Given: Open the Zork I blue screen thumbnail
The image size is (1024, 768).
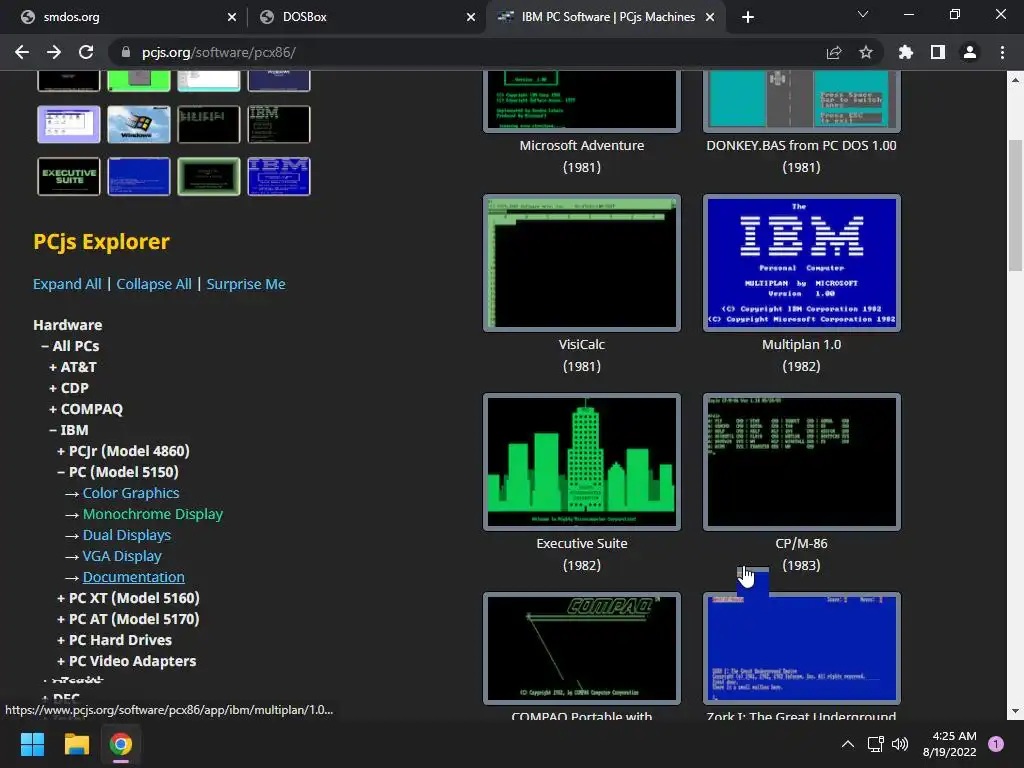Looking at the screenshot, I should click(x=801, y=648).
